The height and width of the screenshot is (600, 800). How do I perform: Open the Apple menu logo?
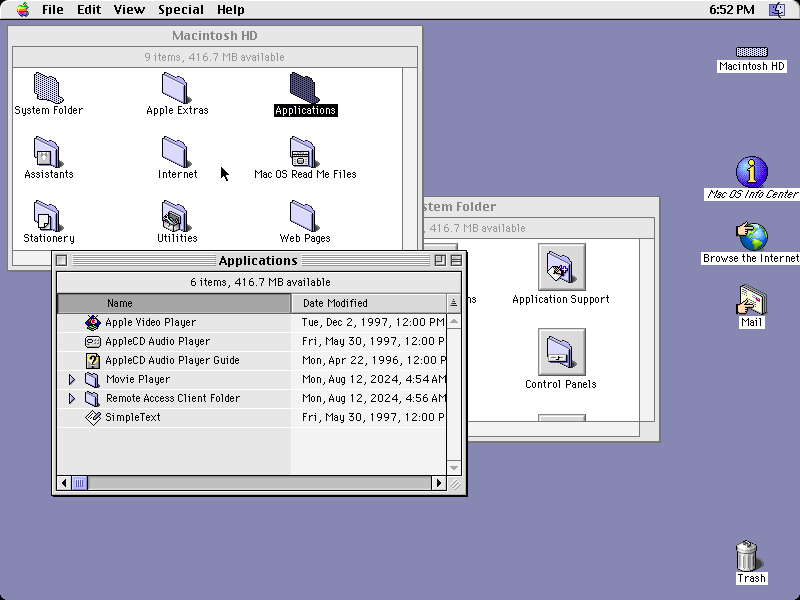(23, 10)
